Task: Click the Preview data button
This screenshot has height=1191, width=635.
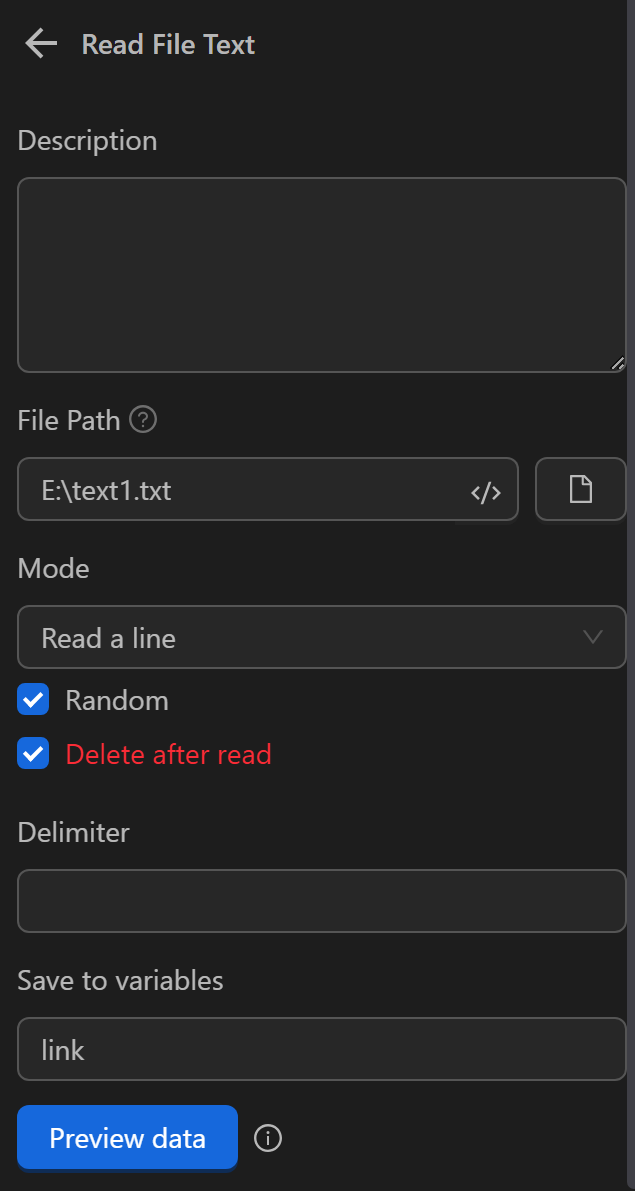Action: click(x=127, y=1138)
